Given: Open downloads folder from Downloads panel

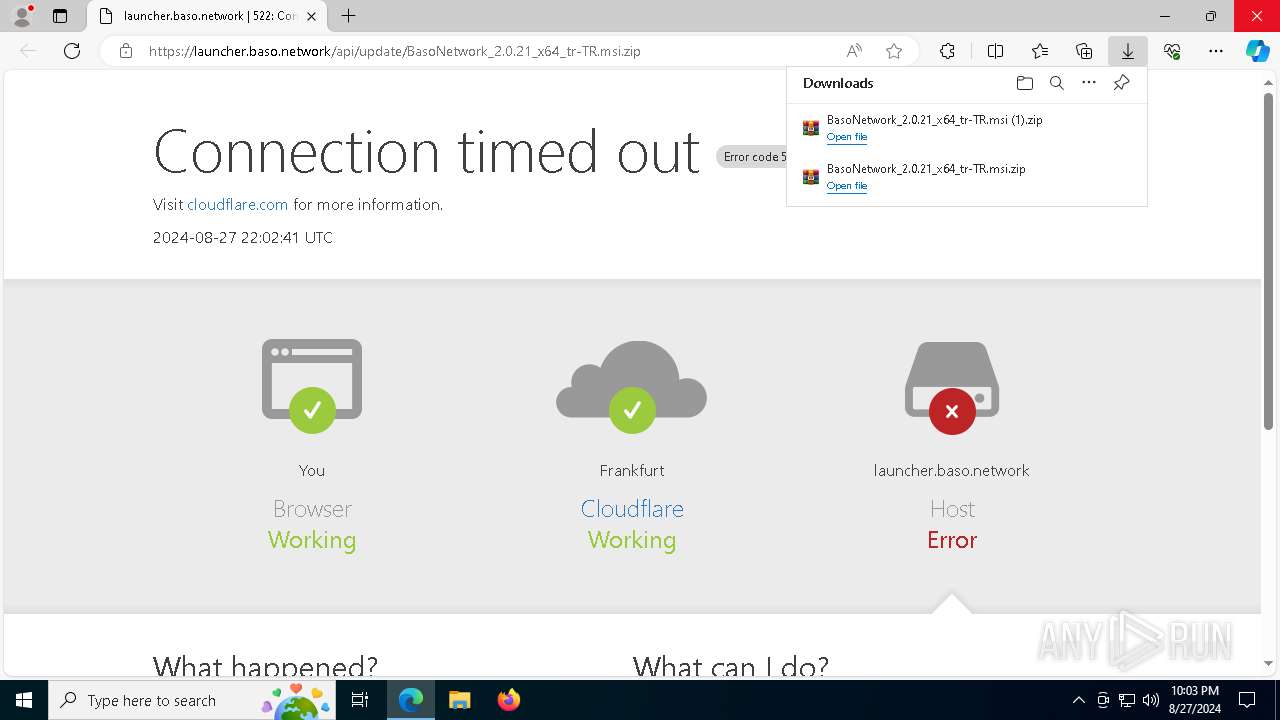Looking at the screenshot, I should (x=1025, y=83).
